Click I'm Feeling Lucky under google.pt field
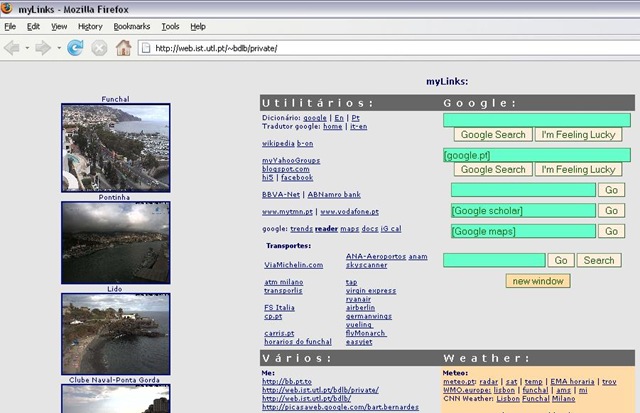This screenshot has height=413, width=640. 578,169
